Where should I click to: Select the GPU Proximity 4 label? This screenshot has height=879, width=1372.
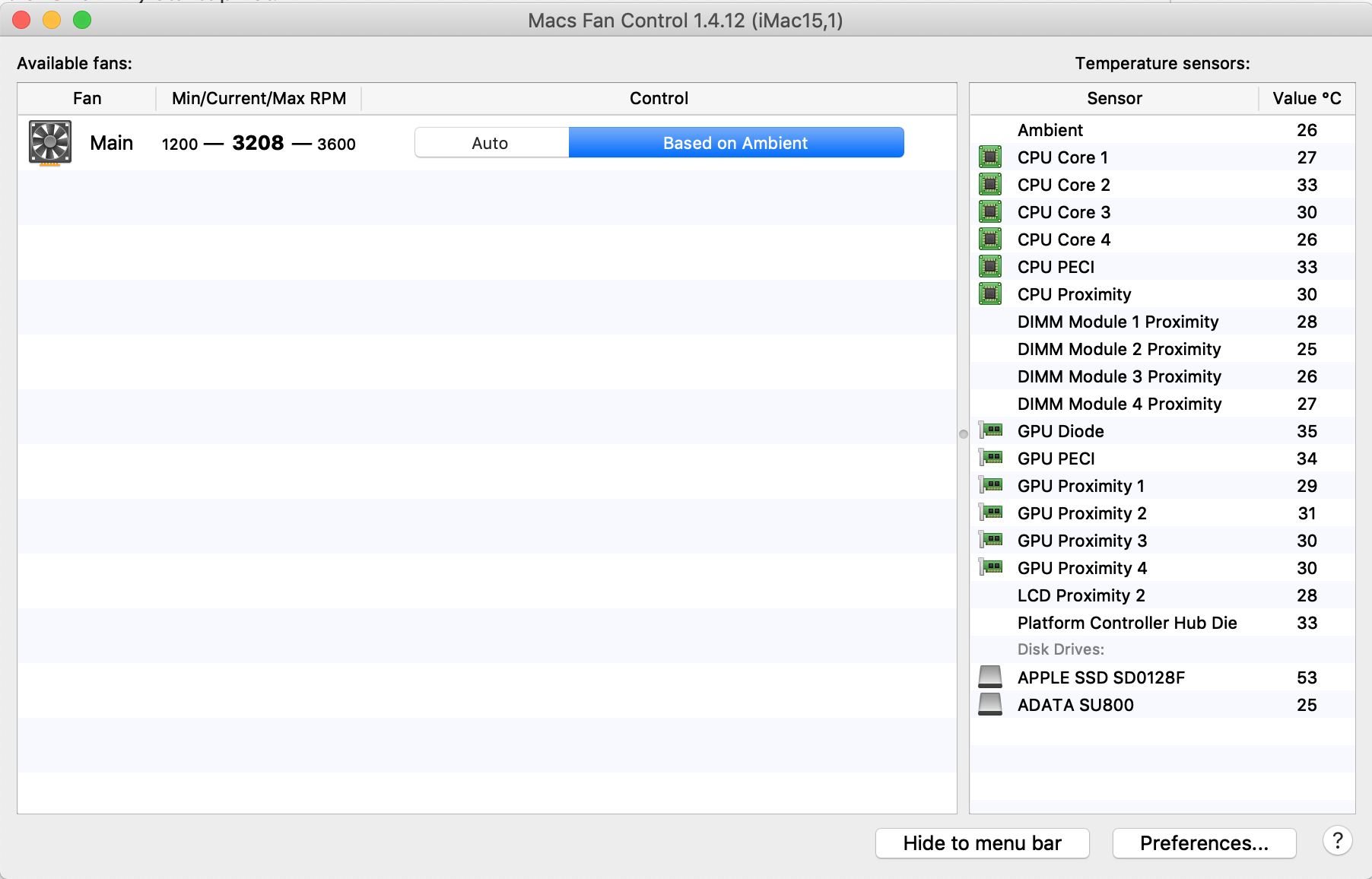[1082, 568]
